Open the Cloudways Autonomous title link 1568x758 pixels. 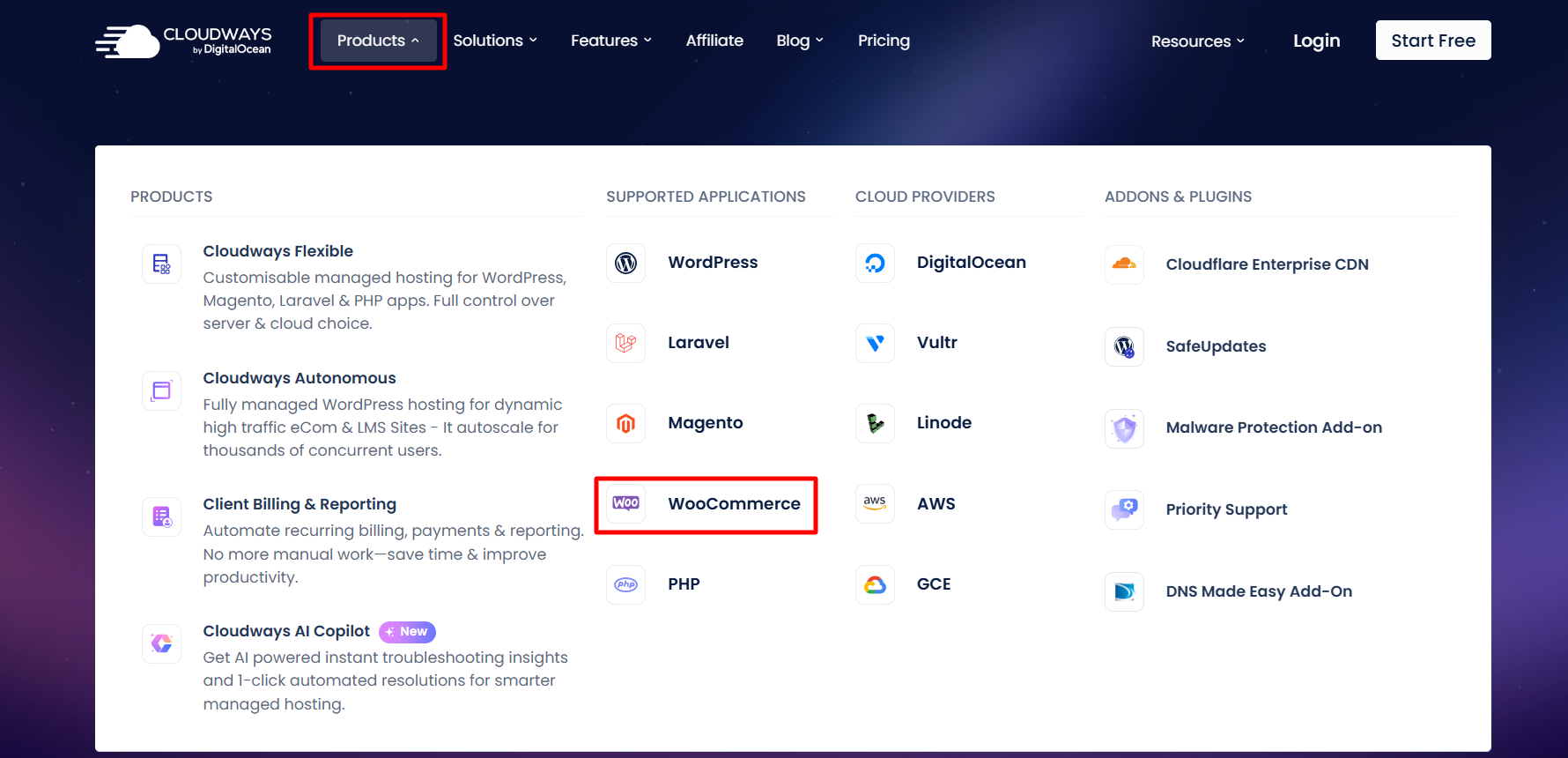click(x=300, y=378)
